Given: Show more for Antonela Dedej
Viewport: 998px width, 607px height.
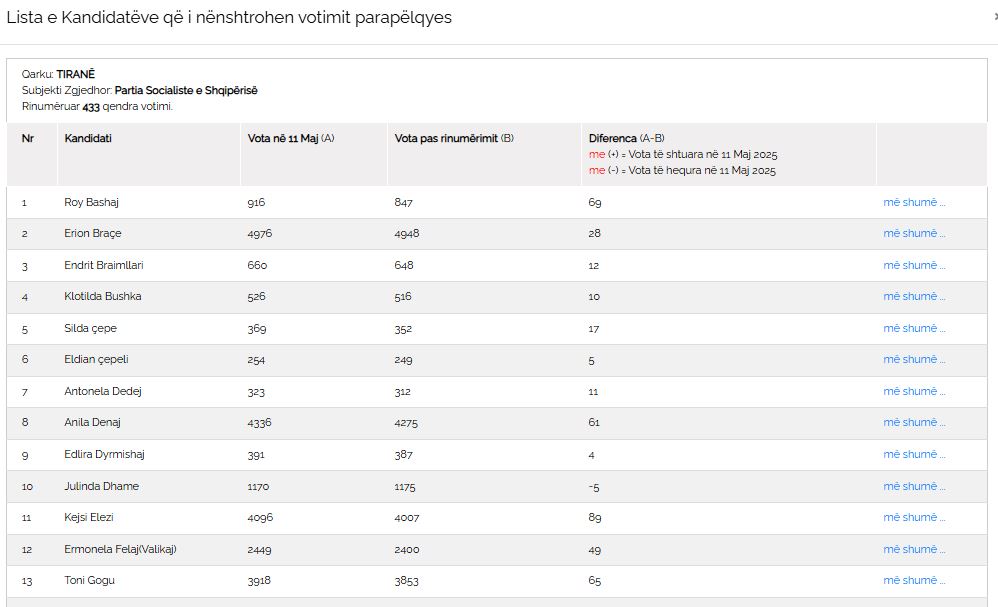Looking at the screenshot, I should [x=913, y=391].
